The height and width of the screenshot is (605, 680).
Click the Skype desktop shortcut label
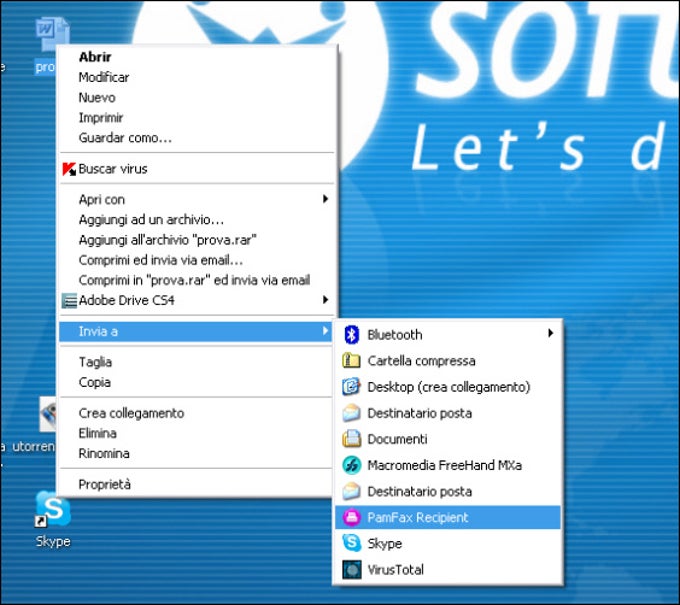tap(53, 541)
